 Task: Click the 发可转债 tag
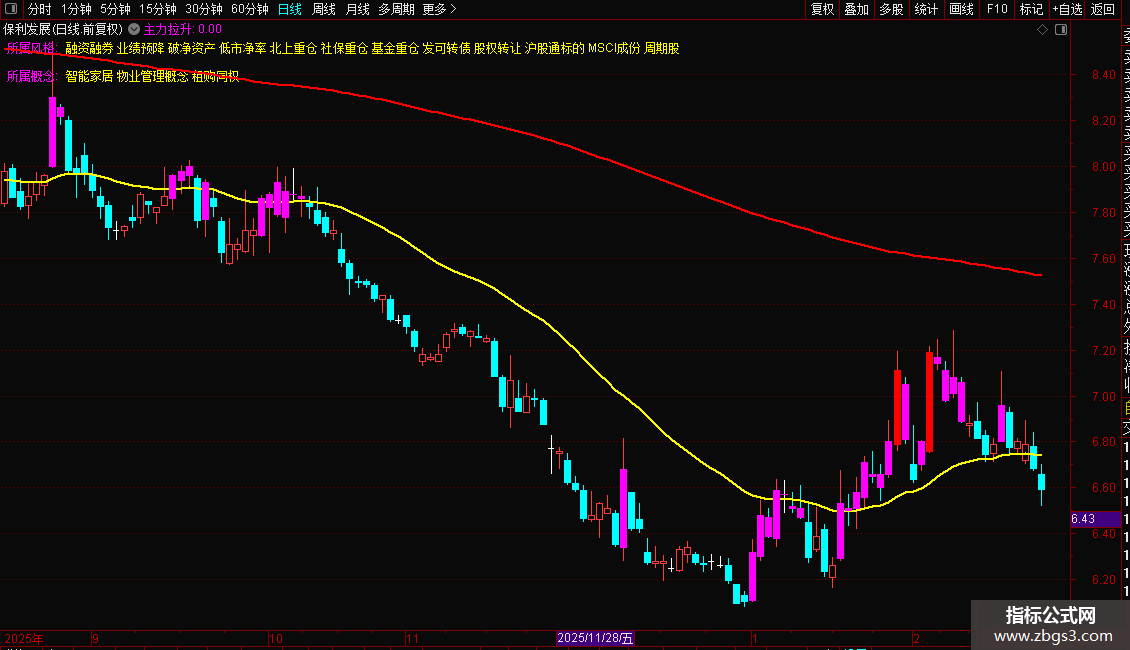click(446, 48)
